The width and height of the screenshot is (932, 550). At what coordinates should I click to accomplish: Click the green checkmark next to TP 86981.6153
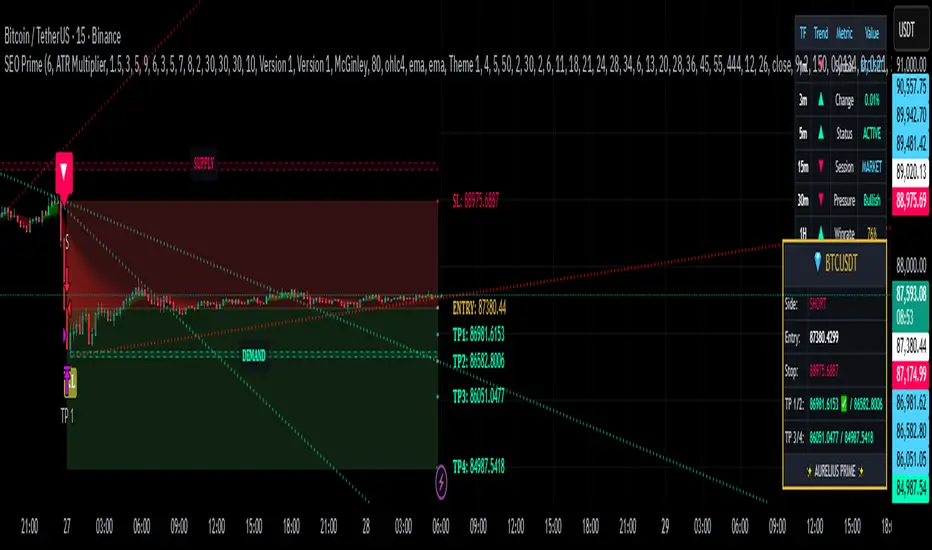click(x=843, y=404)
